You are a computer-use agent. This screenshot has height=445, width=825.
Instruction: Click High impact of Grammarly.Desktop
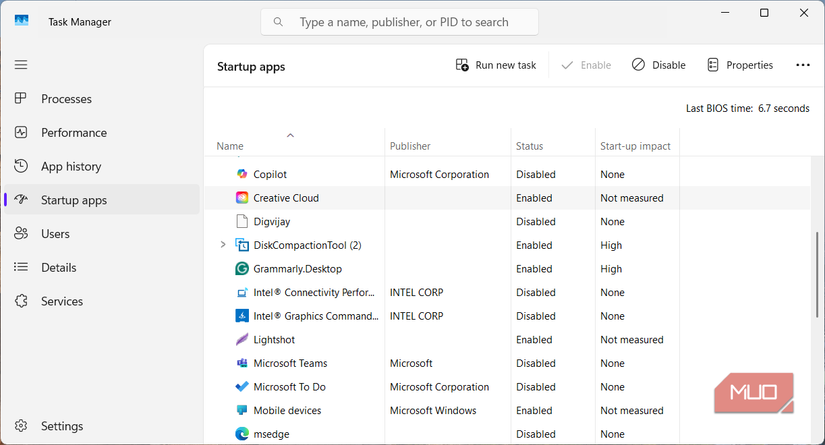[611, 269]
